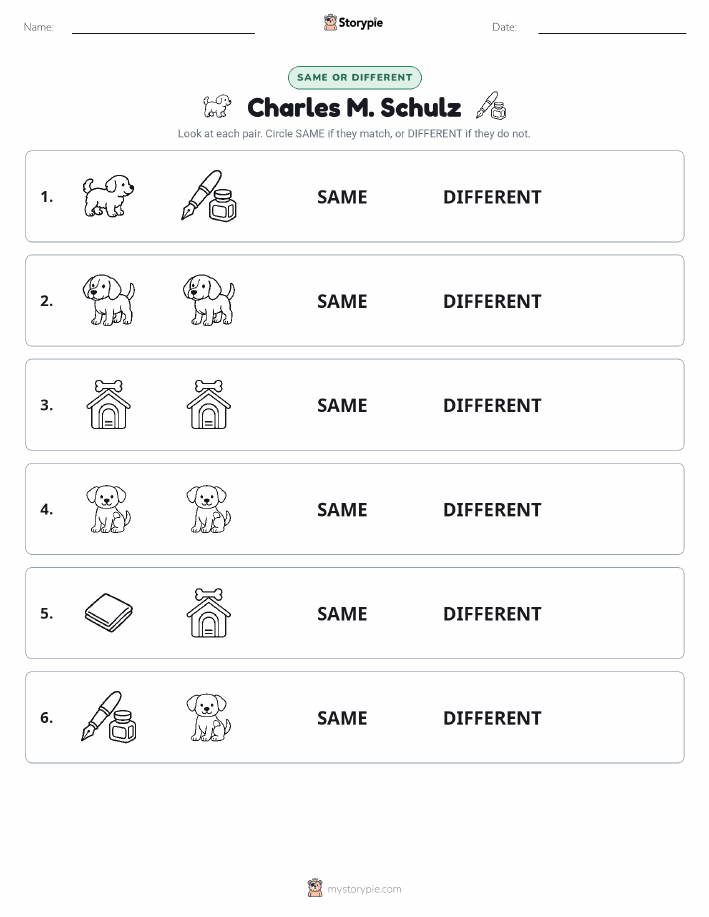Click the SAME OR DIFFERENT green badge
Screen dimensions: 709x917
pyautogui.click(x=354, y=77)
